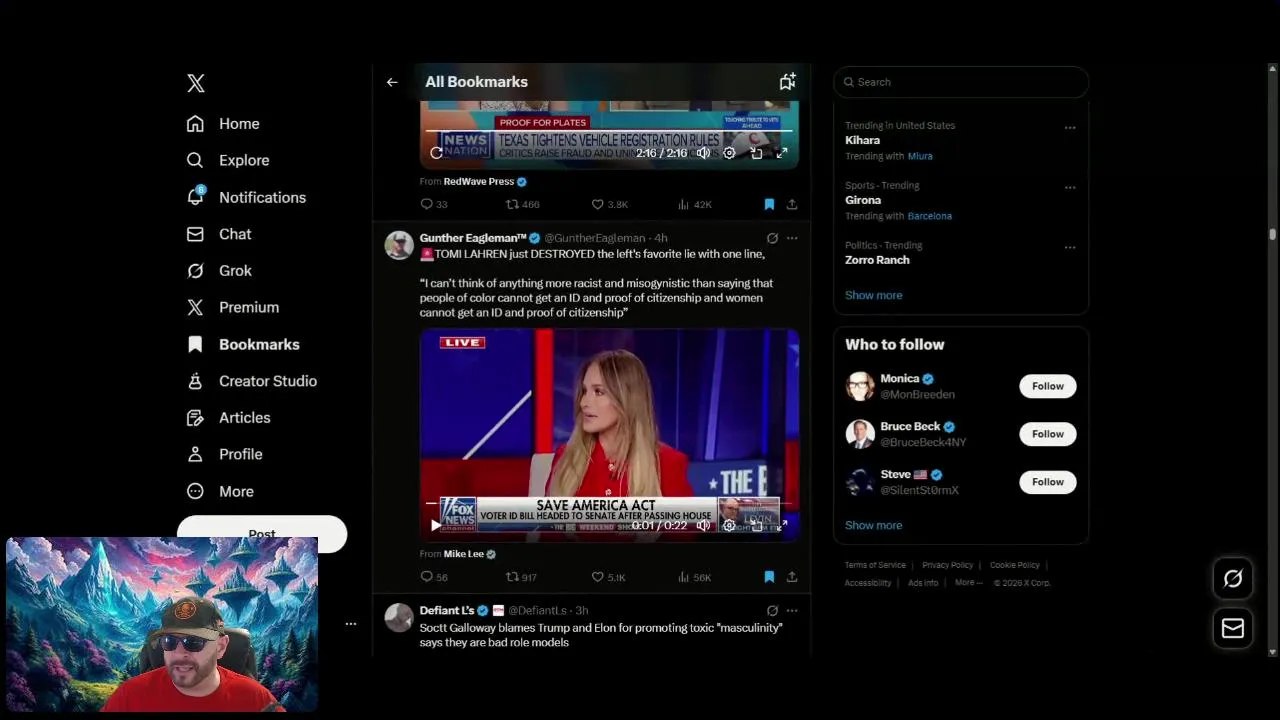This screenshot has width=1280, height=720.
Task: Enter fullscreen on Texas registration video
Action: [x=782, y=153]
